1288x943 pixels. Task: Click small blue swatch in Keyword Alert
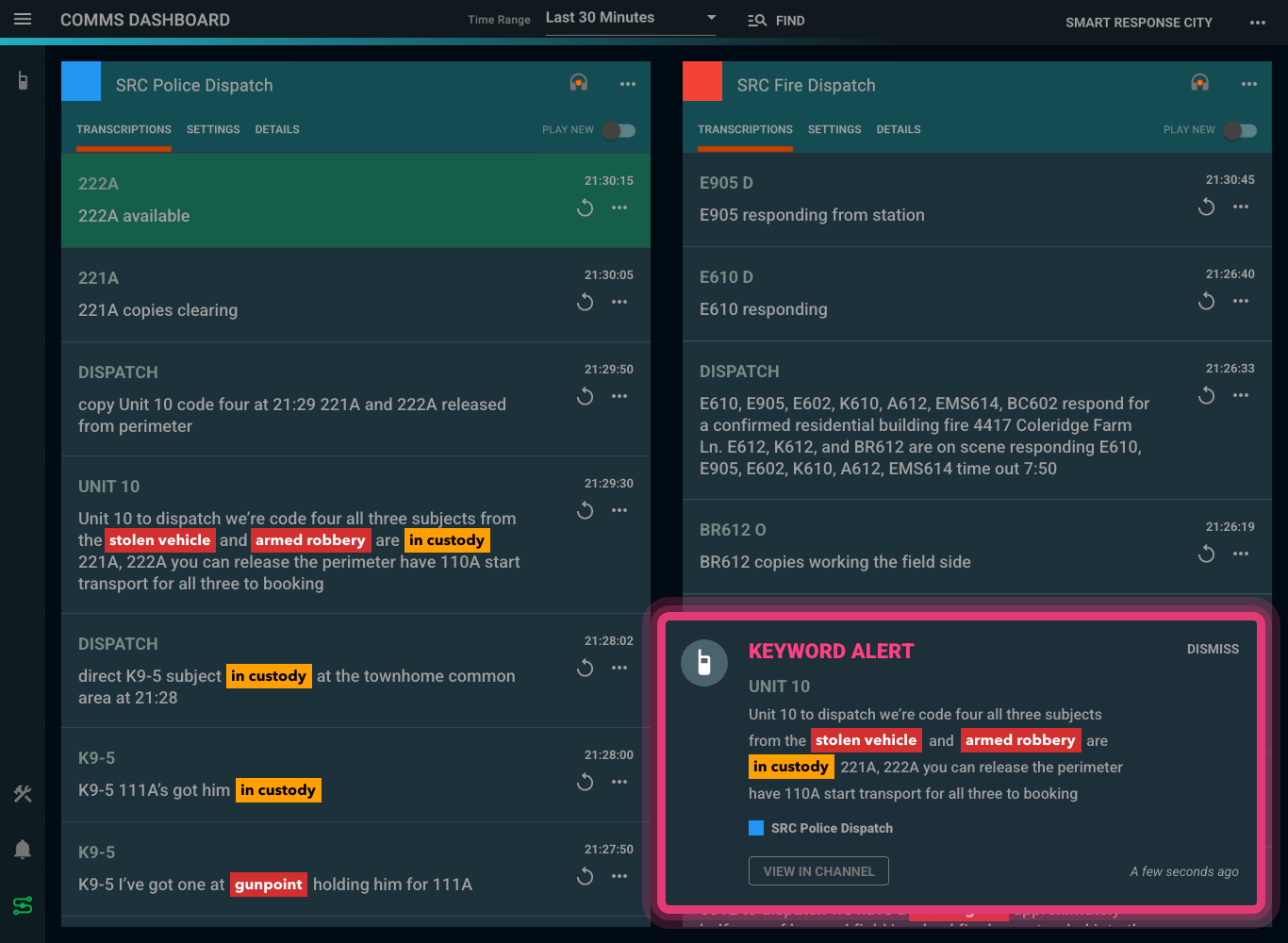click(x=756, y=828)
